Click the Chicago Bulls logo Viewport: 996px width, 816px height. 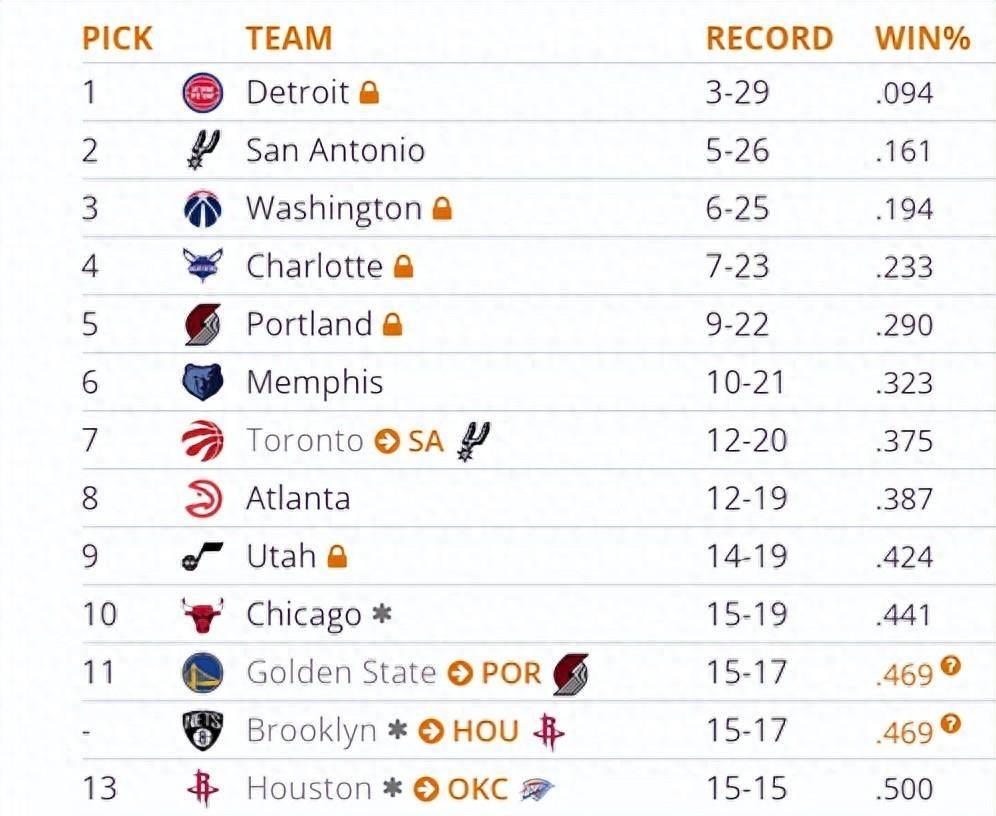pyautogui.click(x=203, y=615)
